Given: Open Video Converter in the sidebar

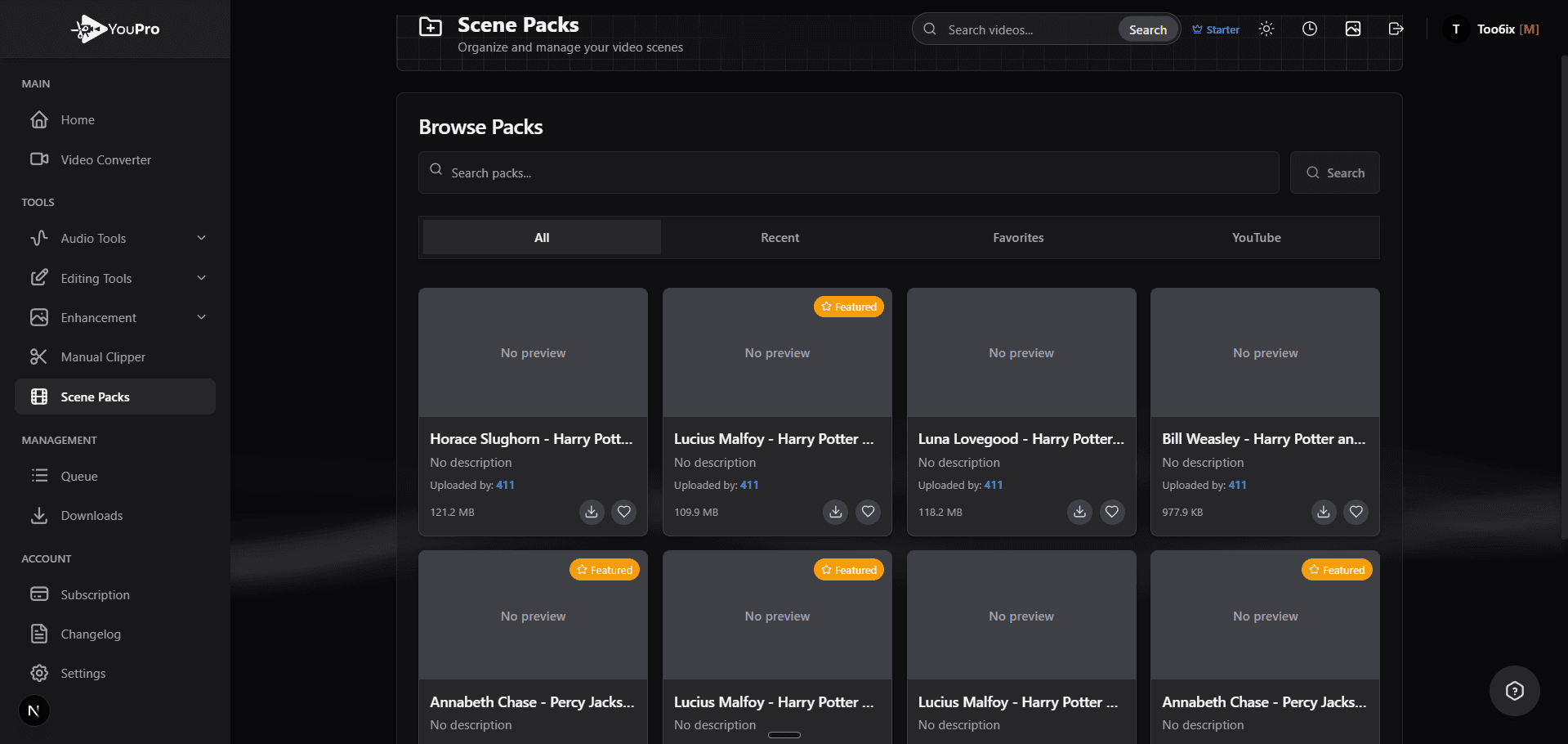Looking at the screenshot, I should pyautogui.click(x=115, y=159).
